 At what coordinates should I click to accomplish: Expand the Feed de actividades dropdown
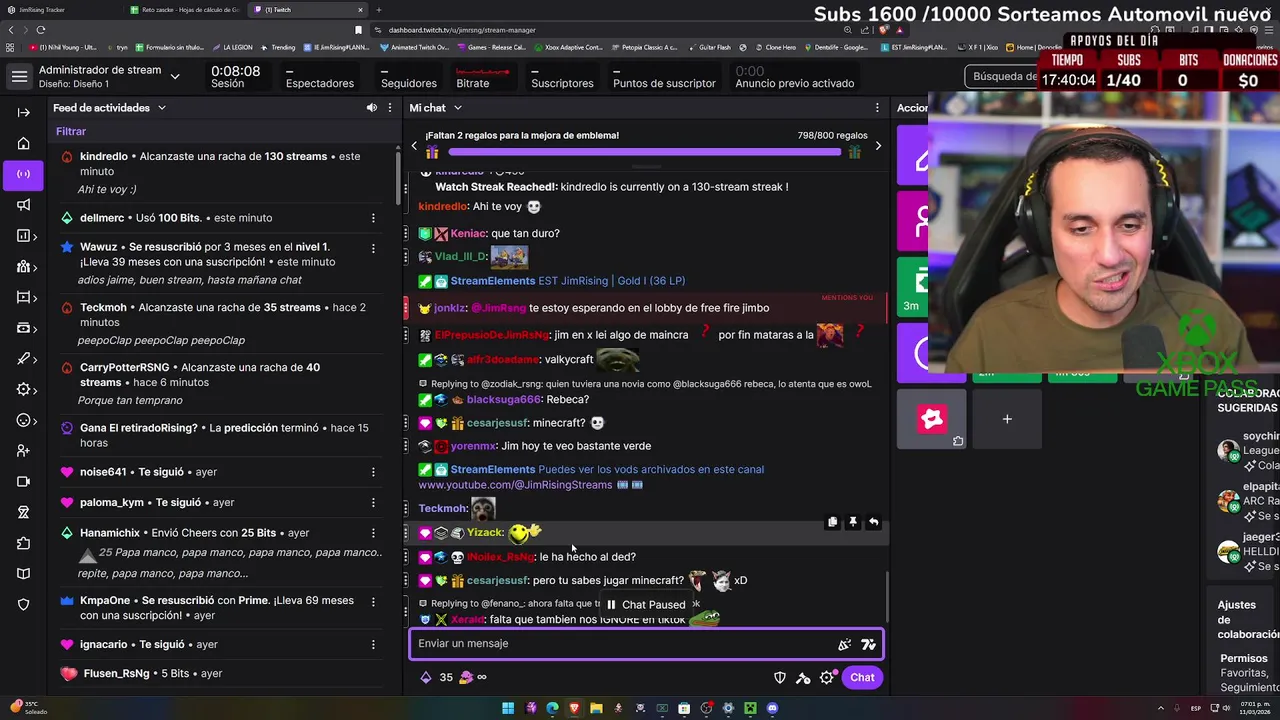(161, 108)
